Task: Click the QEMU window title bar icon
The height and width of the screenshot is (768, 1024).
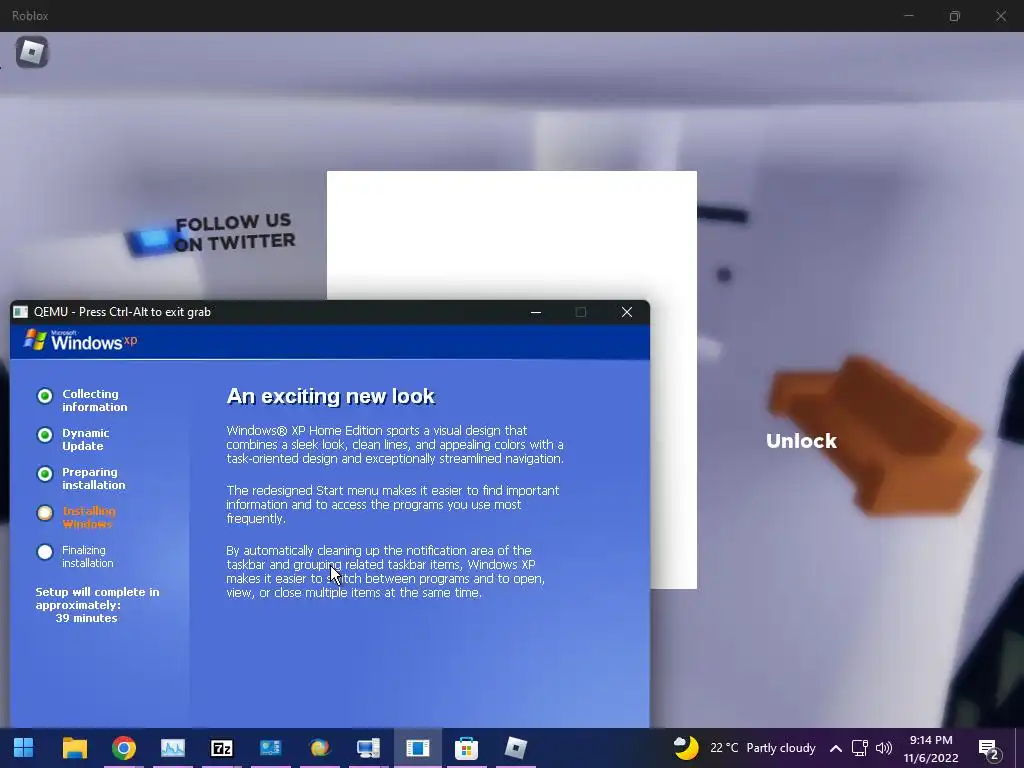Action: tap(21, 312)
